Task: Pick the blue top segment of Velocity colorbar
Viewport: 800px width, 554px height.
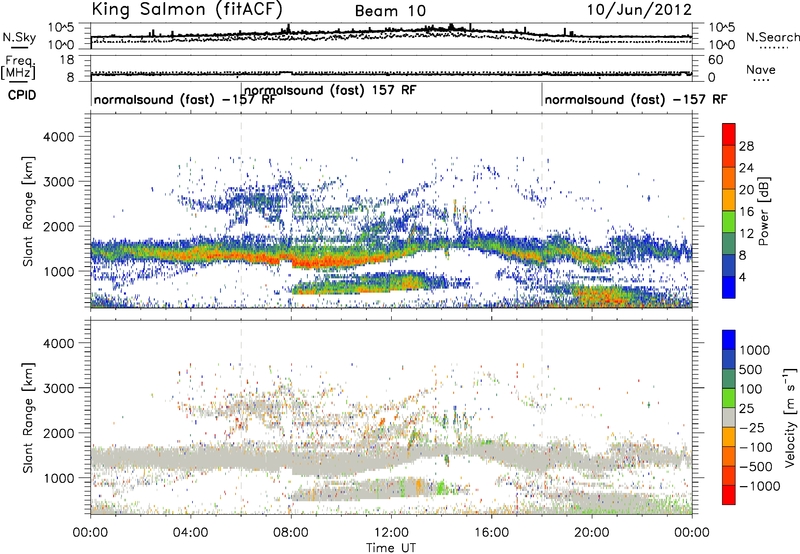Action: point(729,340)
